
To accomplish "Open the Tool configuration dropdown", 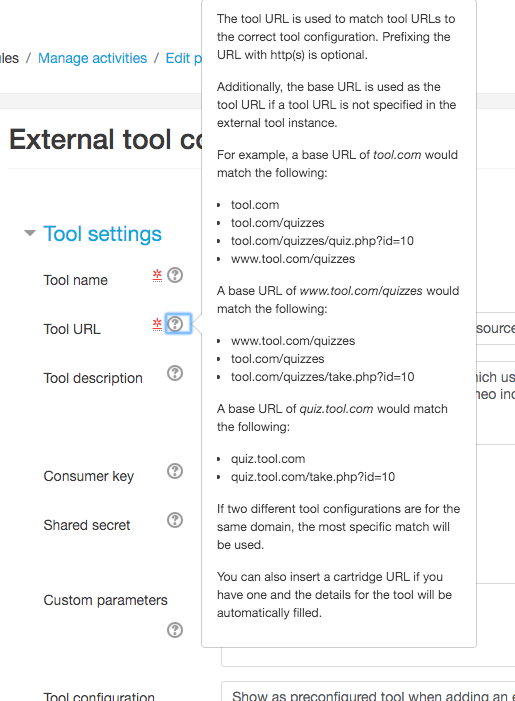I will 368,692.
